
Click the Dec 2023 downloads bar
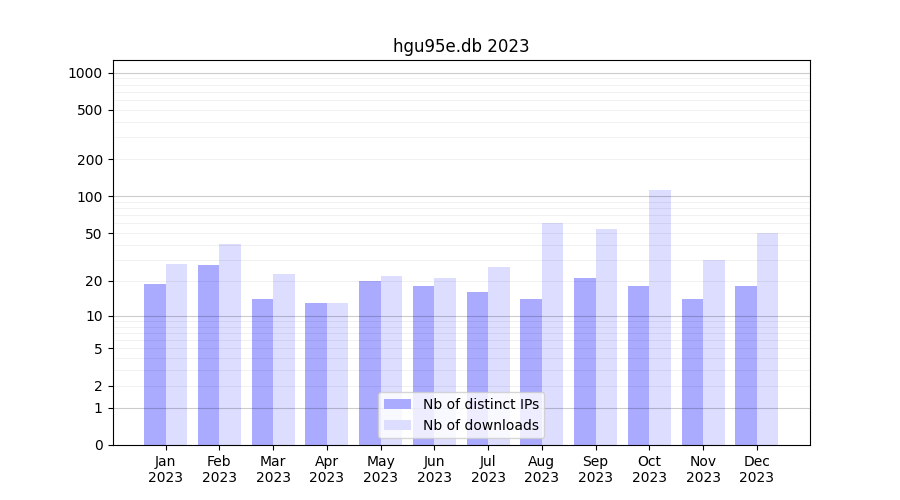767,338
